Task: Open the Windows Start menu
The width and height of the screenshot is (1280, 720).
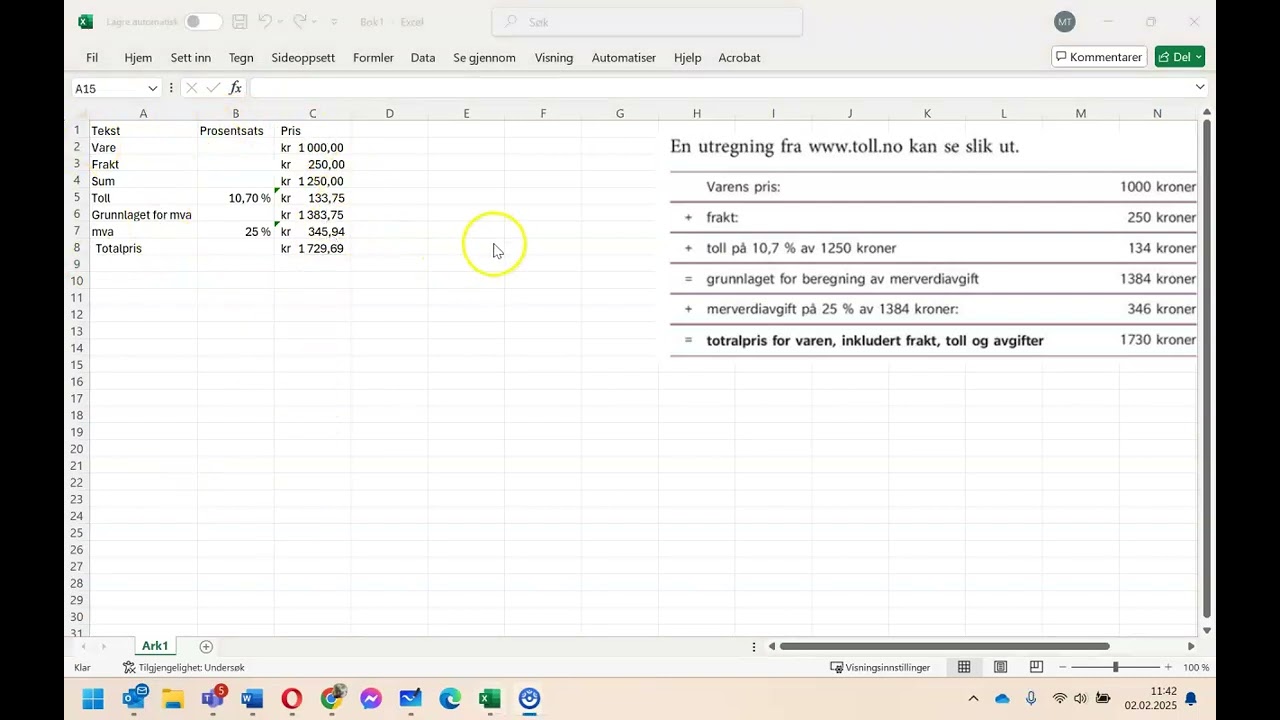Action: (93, 698)
